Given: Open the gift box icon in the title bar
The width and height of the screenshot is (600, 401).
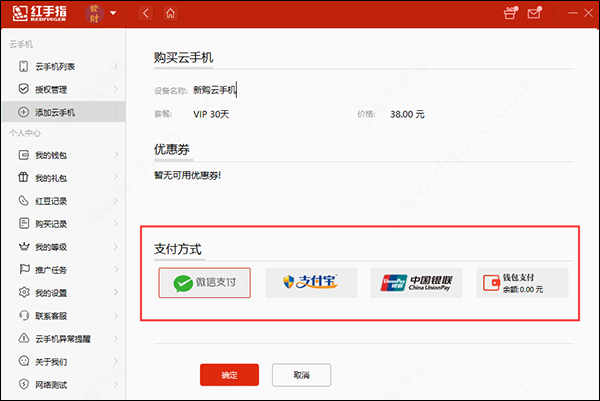Looking at the screenshot, I should [x=511, y=13].
